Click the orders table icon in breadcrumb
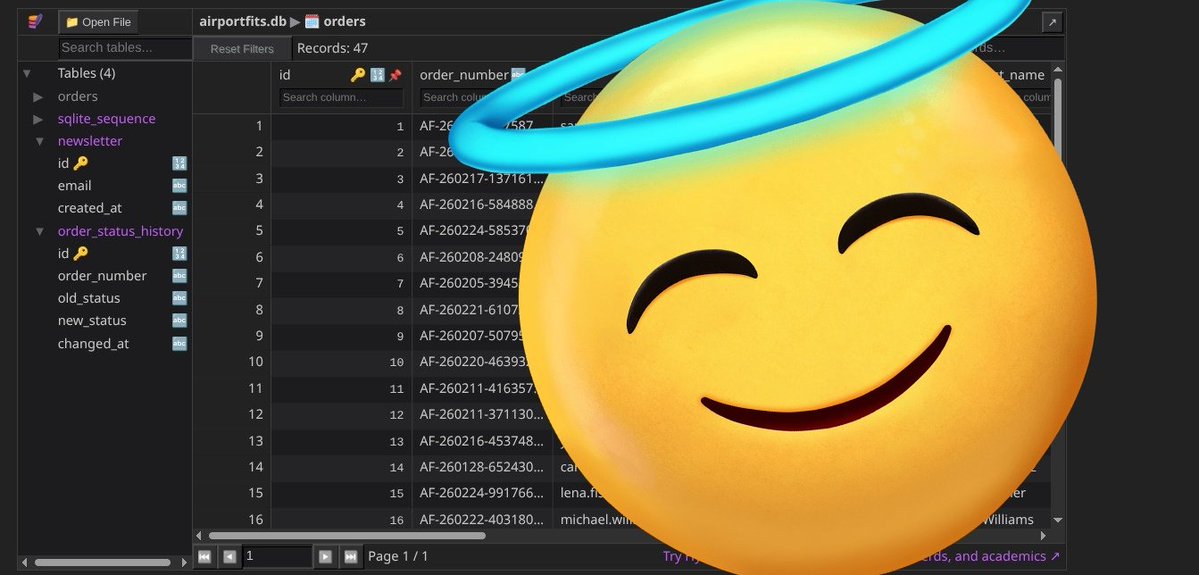This screenshot has height=575, width=1199. tap(312, 21)
